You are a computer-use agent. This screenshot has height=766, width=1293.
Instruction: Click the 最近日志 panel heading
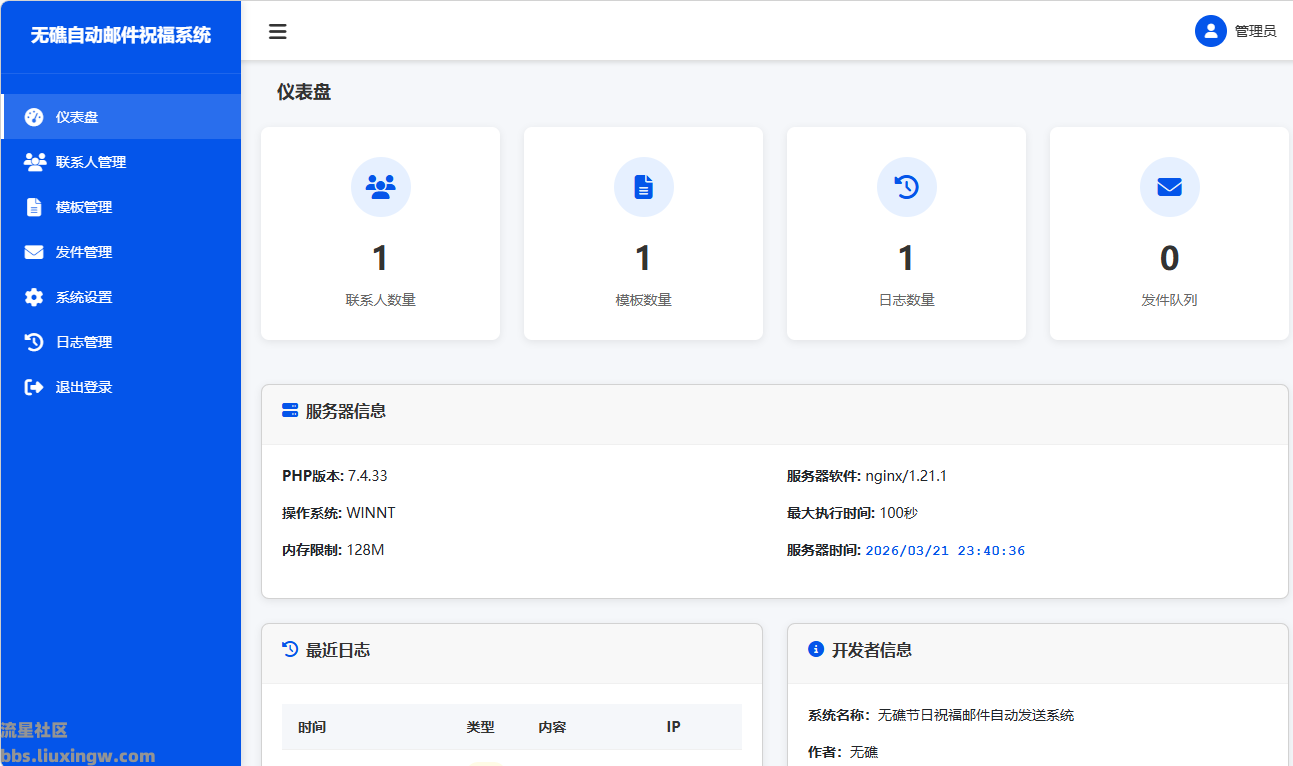(338, 650)
